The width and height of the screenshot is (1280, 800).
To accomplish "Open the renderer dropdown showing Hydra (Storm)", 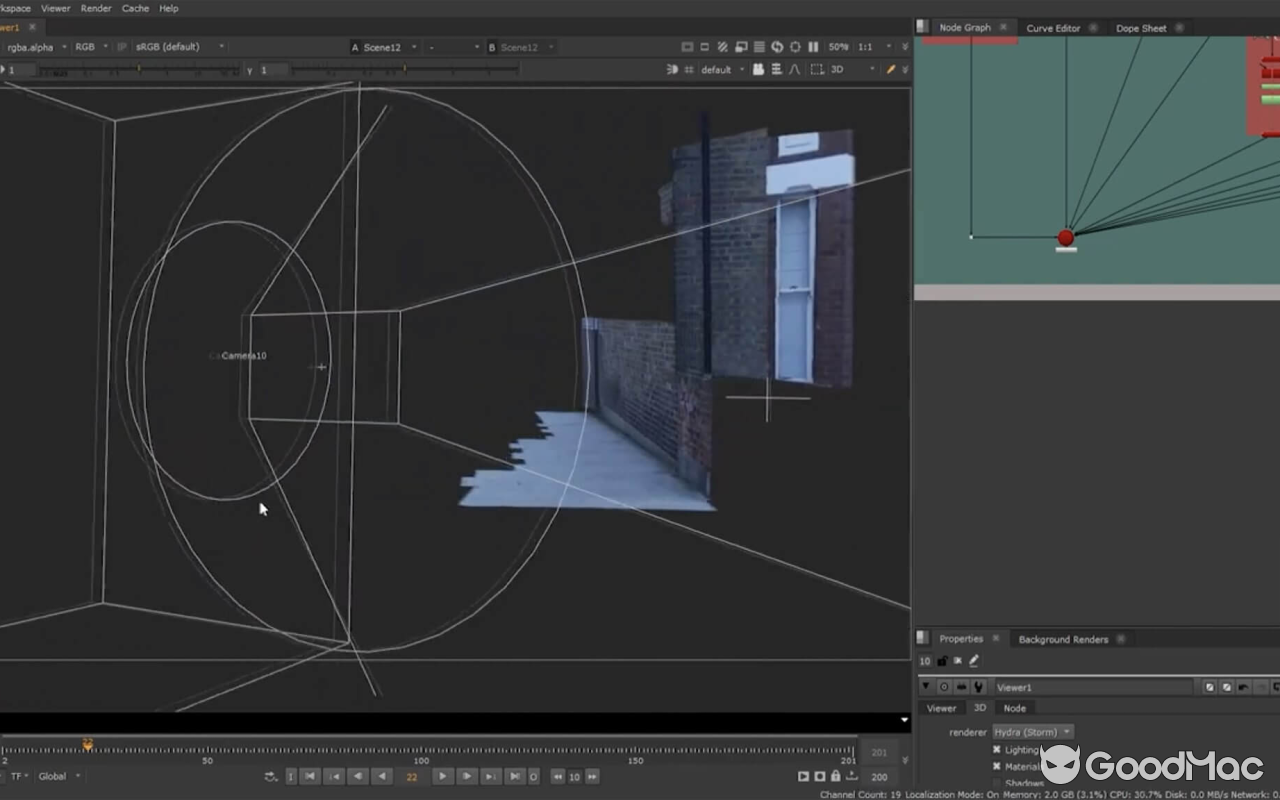I will 1032,731.
